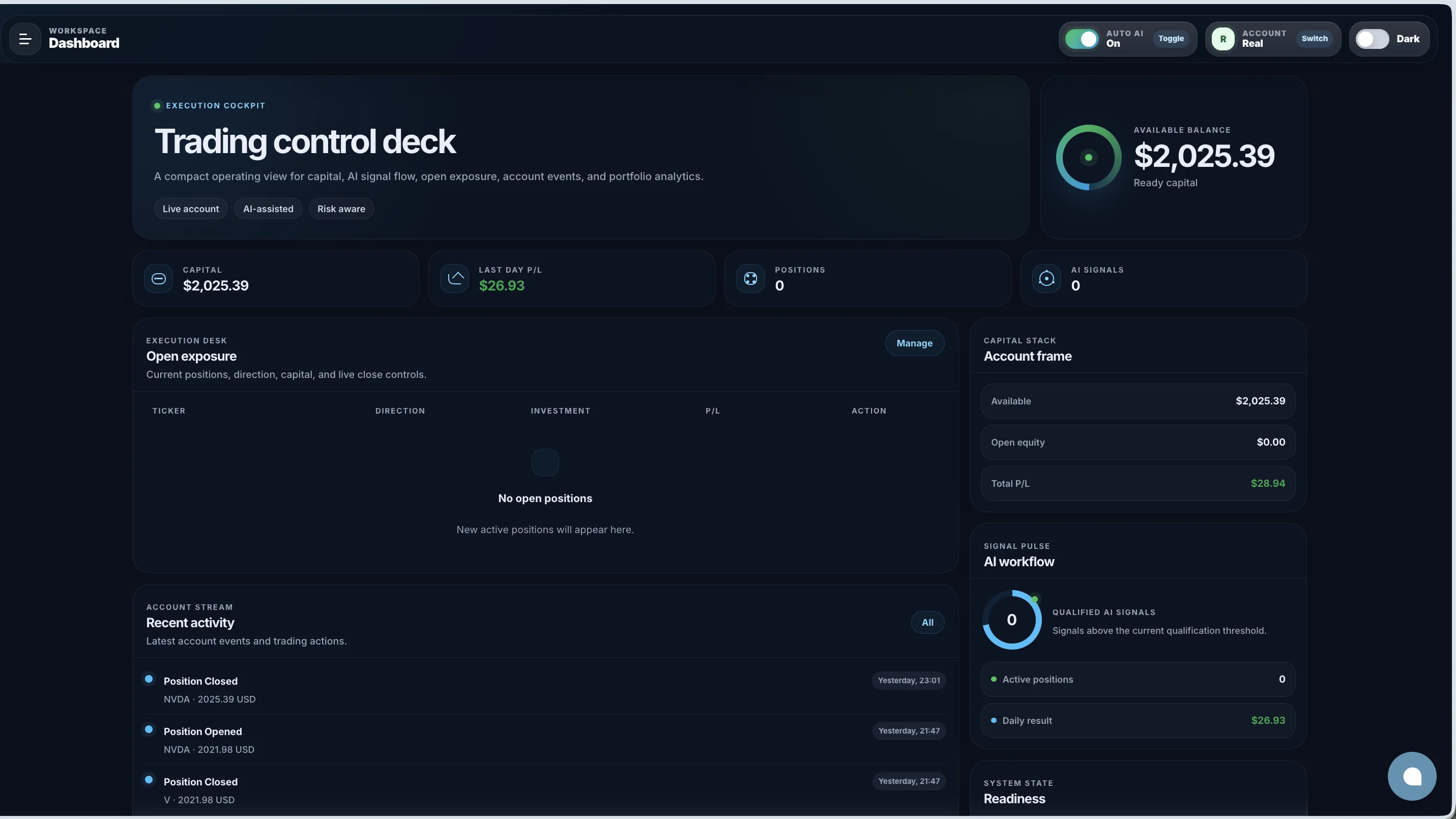Select the Risk aware chip
Viewport: 1456px width, 819px height.
pos(341,209)
